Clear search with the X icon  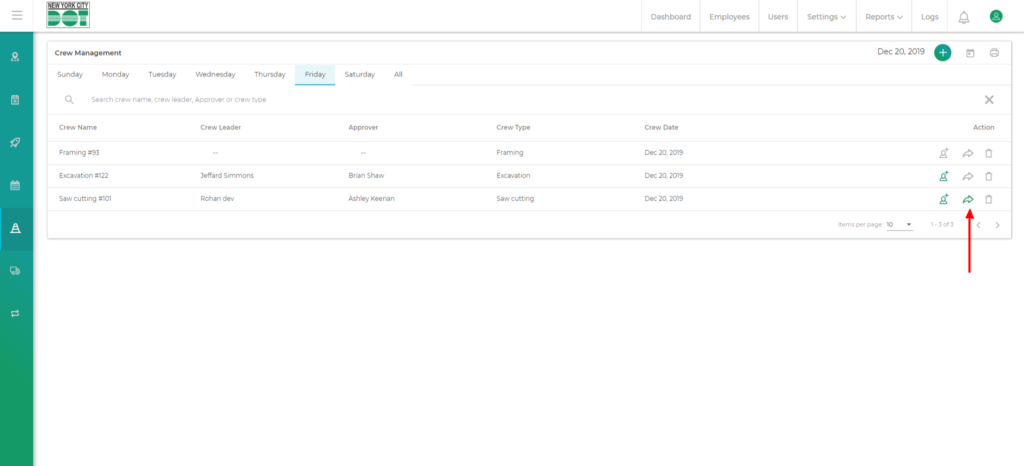pos(989,100)
